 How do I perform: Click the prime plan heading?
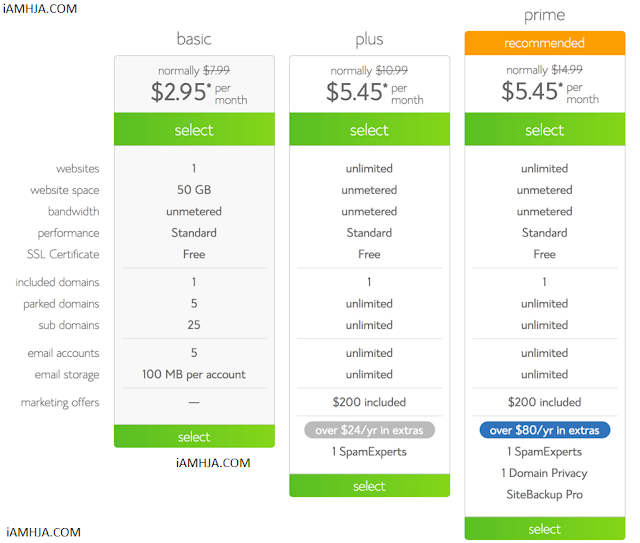pyautogui.click(x=544, y=16)
